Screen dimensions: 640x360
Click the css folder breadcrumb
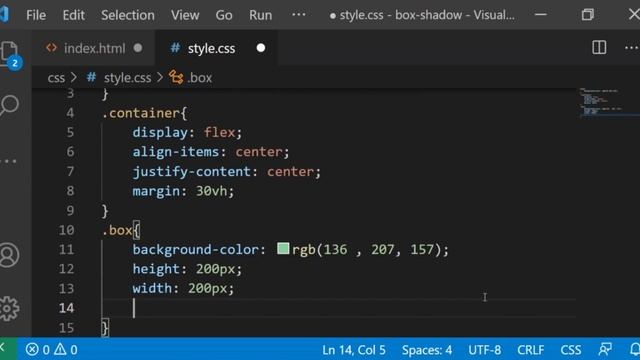coord(56,78)
